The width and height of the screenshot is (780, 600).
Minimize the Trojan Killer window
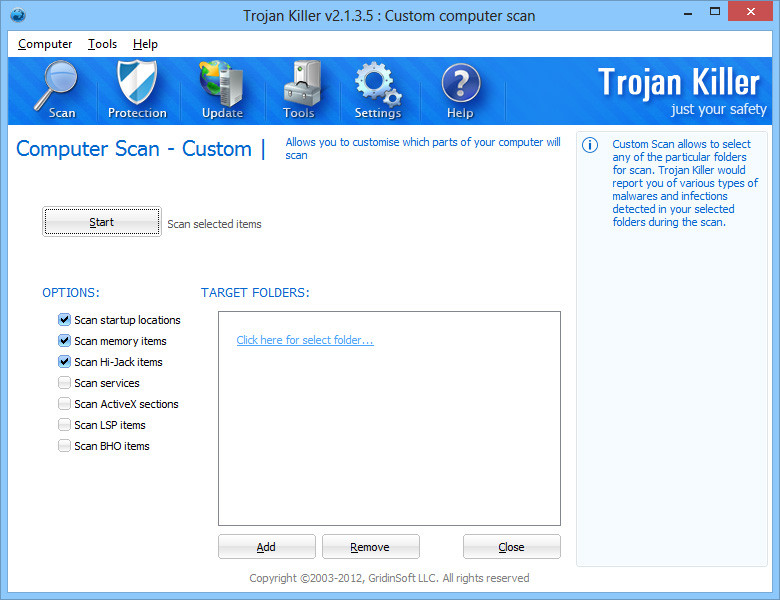(x=688, y=12)
